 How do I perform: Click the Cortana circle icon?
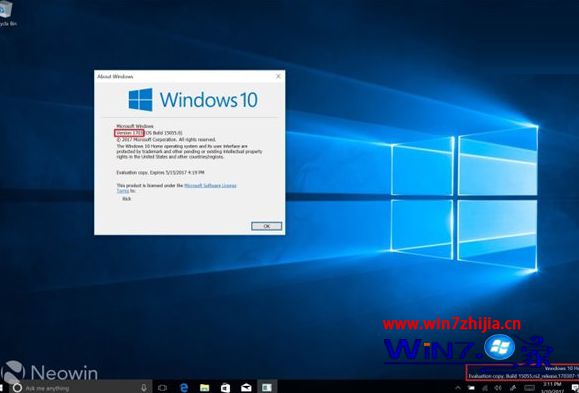[x=17, y=387]
